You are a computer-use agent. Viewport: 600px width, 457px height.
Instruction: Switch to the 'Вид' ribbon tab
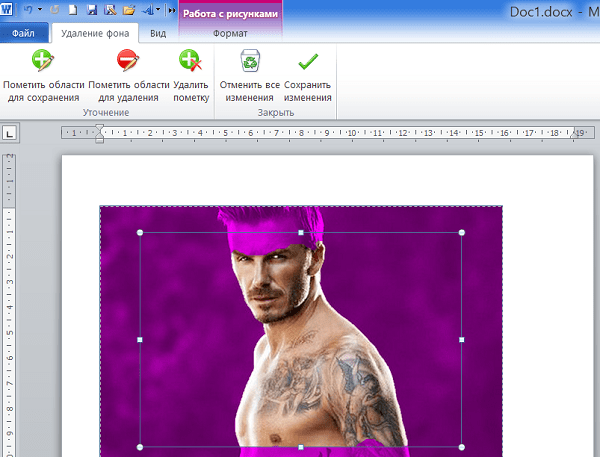(158, 33)
